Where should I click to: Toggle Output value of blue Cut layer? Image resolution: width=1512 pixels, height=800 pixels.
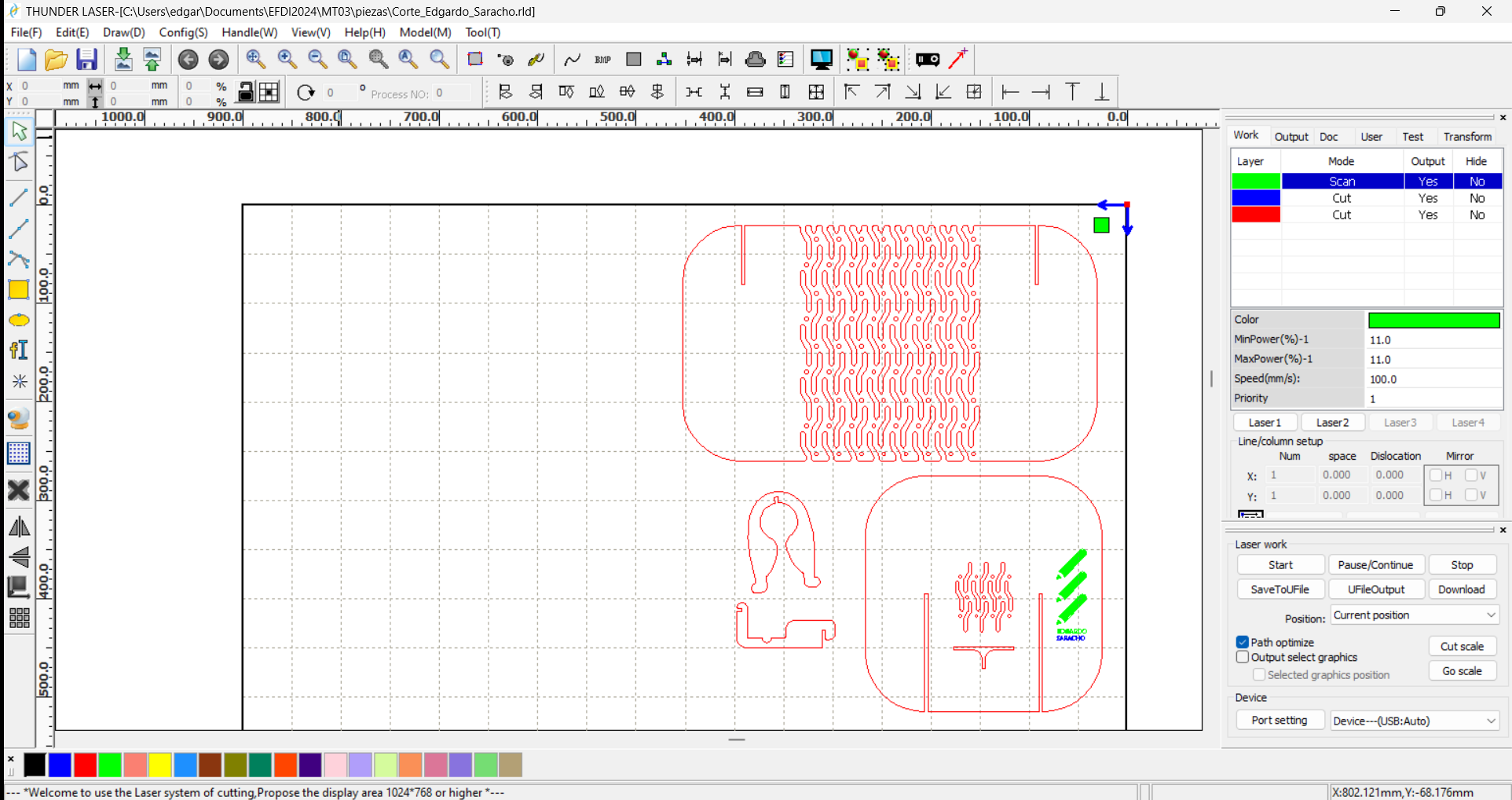[x=1428, y=198]
